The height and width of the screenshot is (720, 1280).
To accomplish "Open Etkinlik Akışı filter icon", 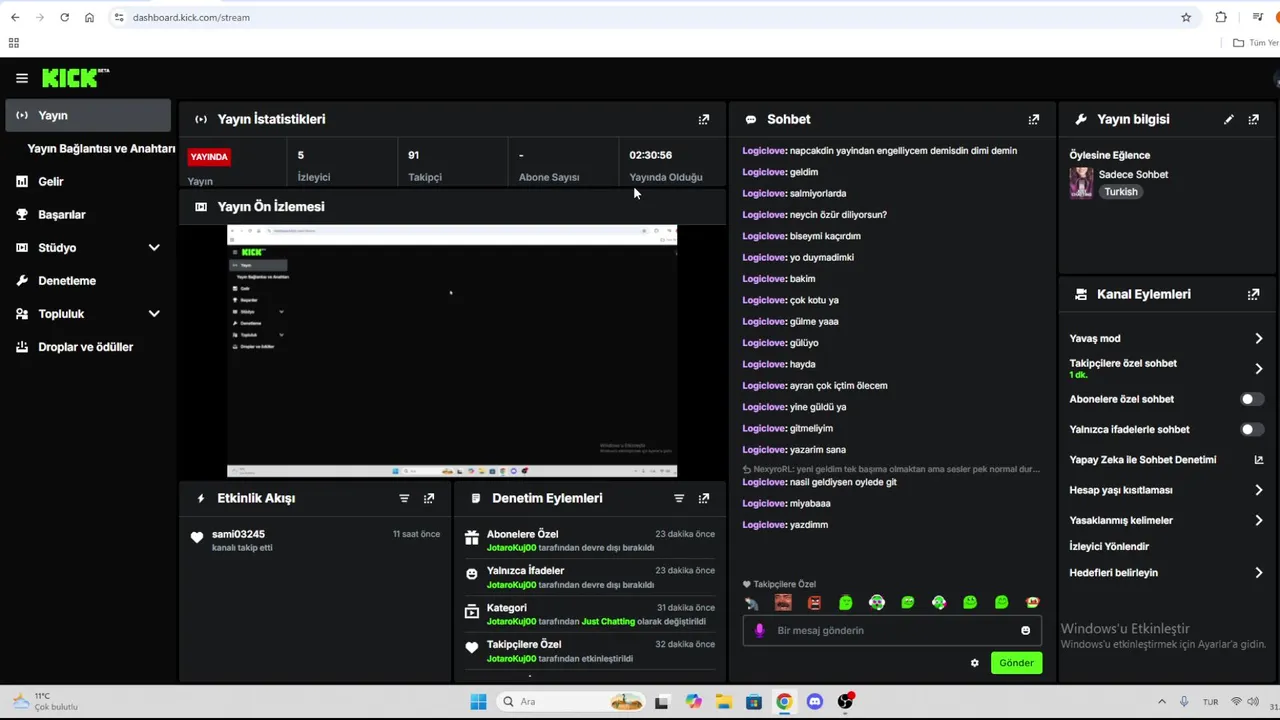I will [404, 498].
